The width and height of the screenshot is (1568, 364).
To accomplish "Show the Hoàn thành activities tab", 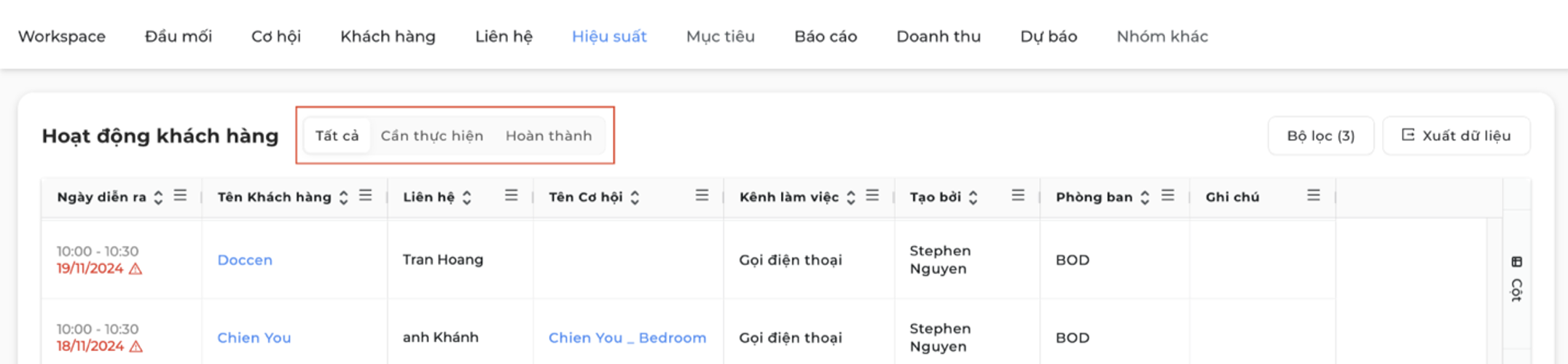I will pyautogui.click(x=549, y=135).
